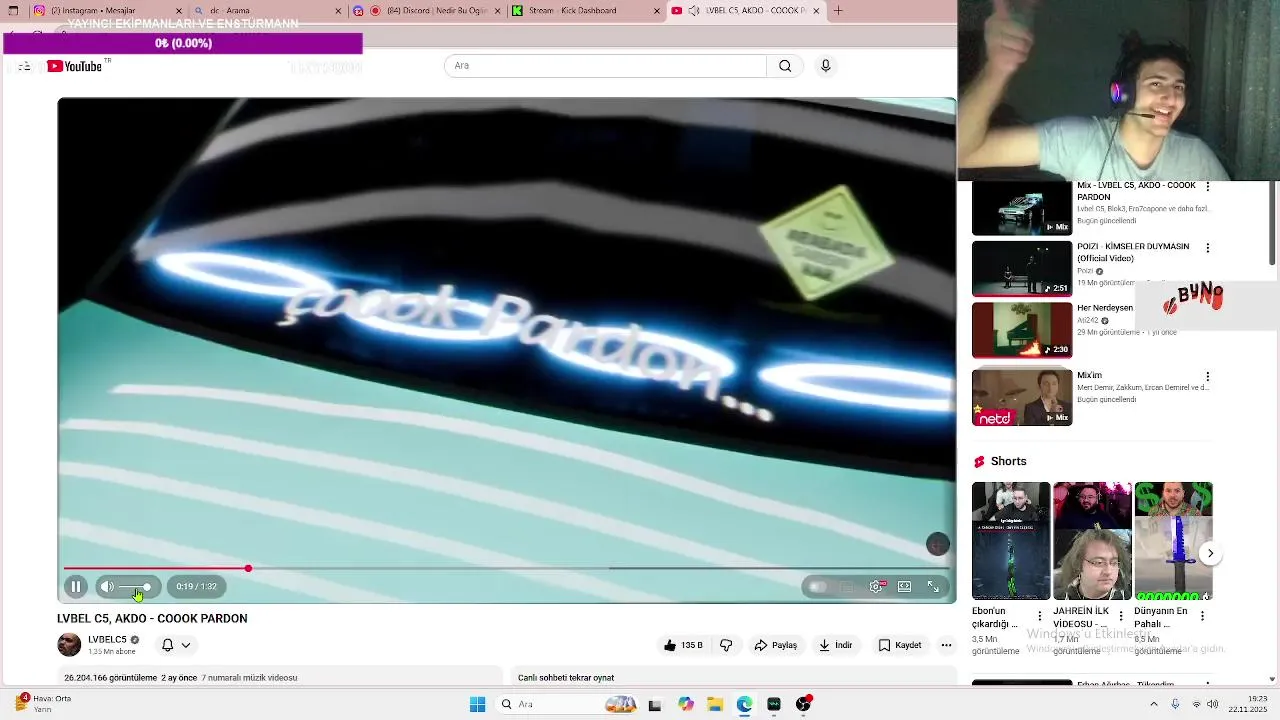
Task: Close the Instagram Mesajlar tab
Action: [x=180, y=11]
